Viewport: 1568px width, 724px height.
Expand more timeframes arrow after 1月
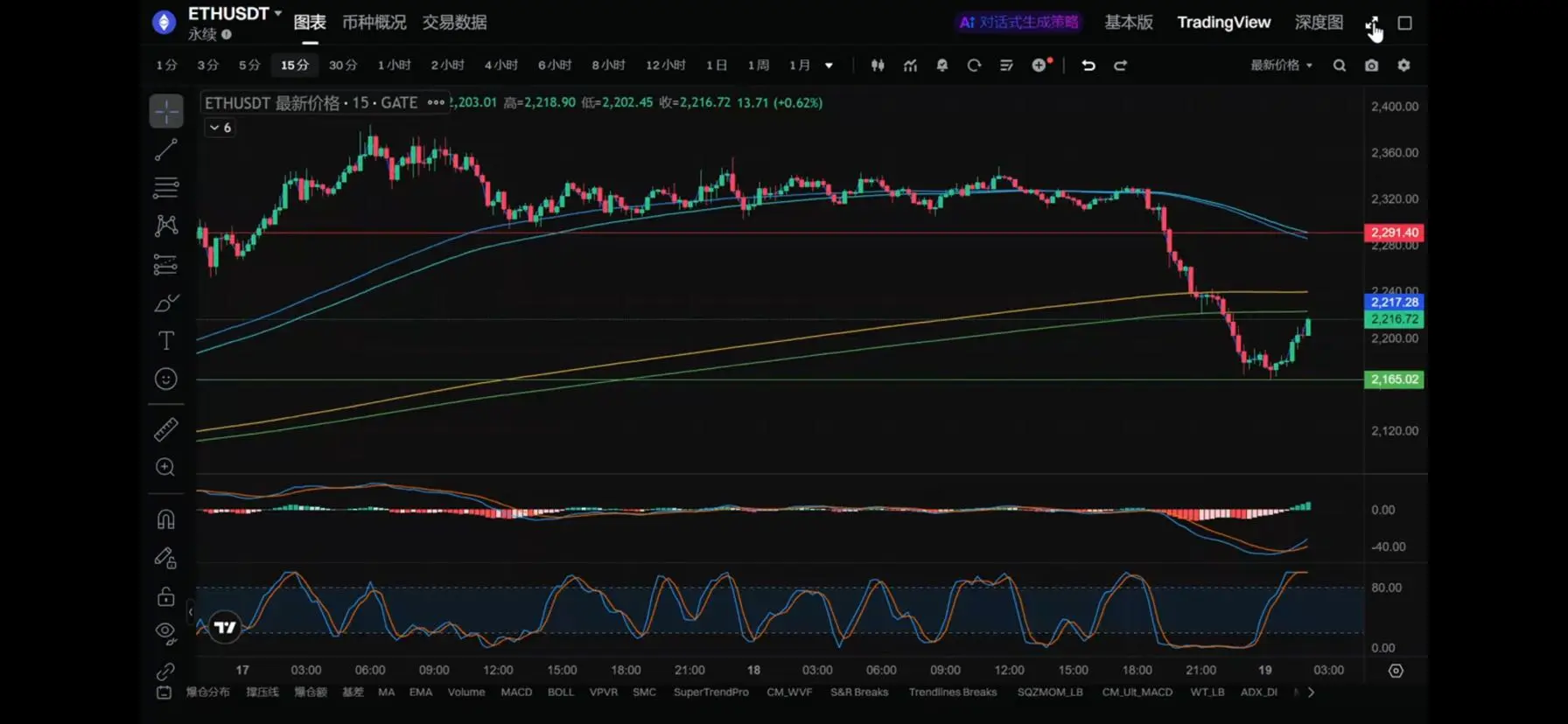click(829, 66)
